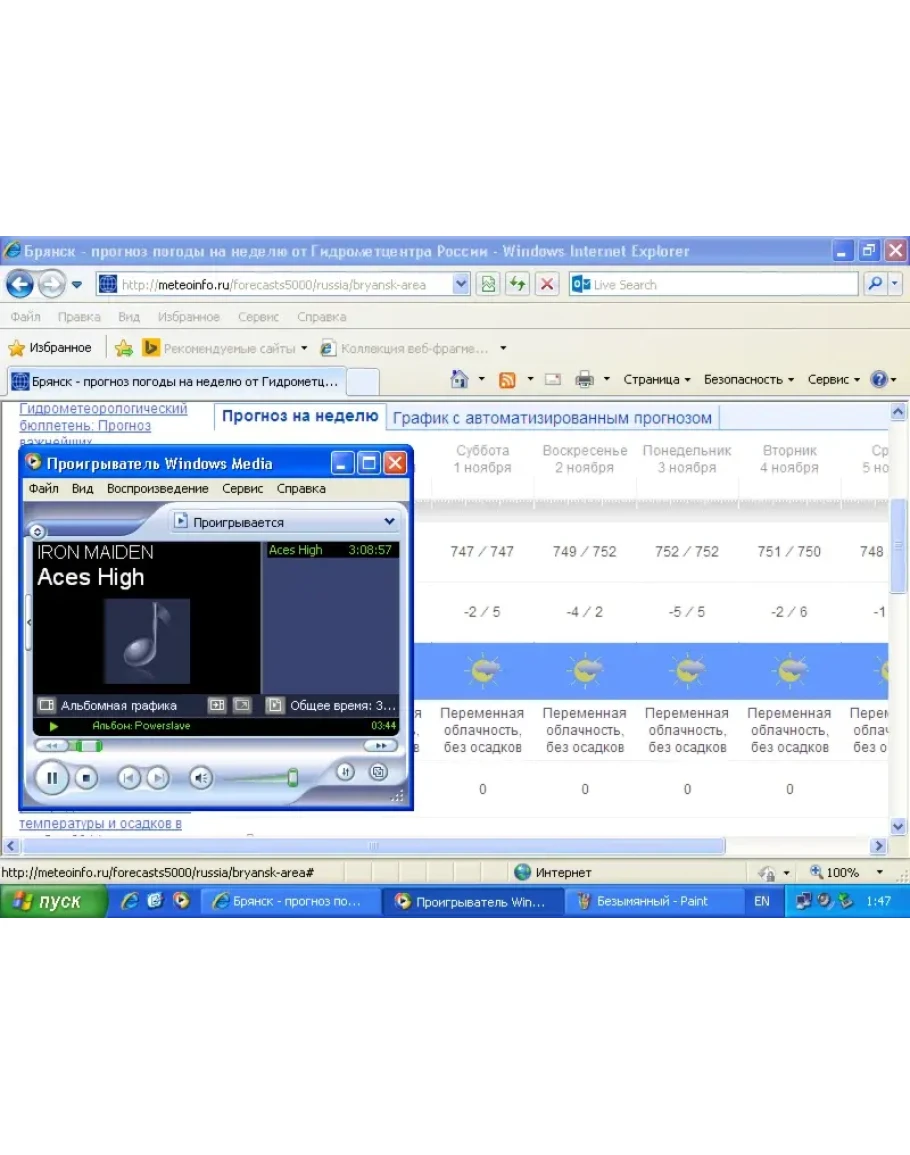Open the Безопасность dropdown menu

tap(748, 379)
